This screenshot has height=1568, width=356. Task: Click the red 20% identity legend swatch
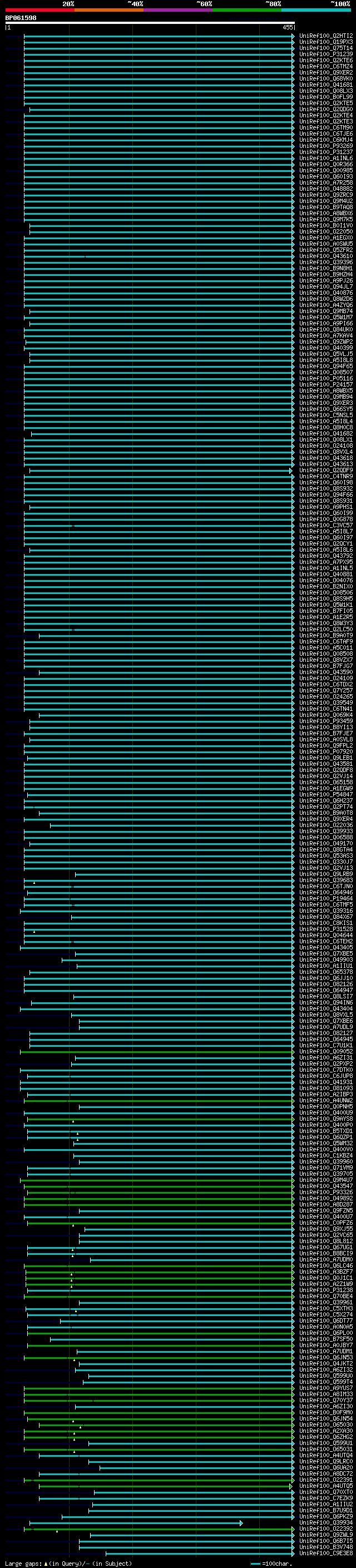coord(39,10)
